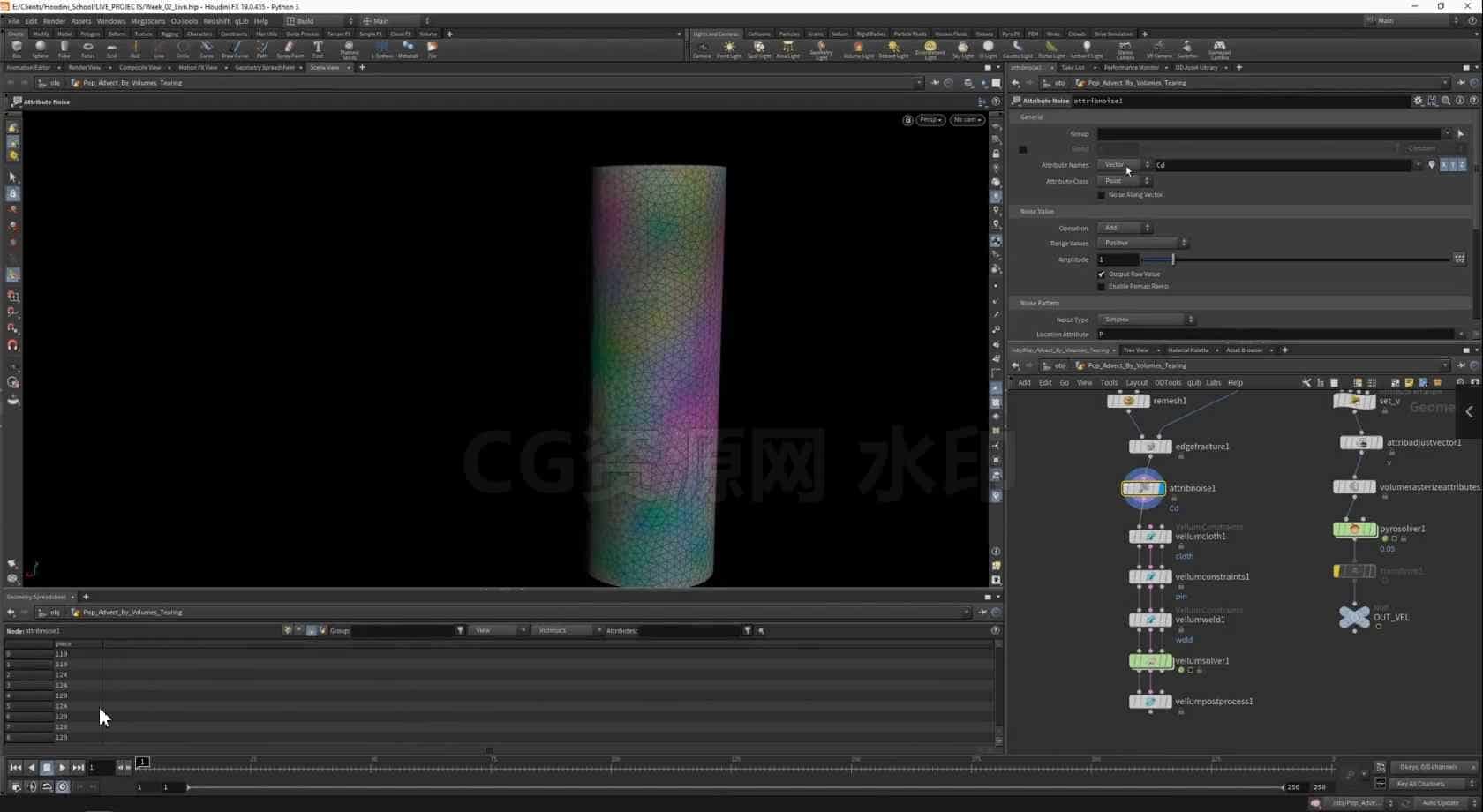Open the Render menu

click(54, 20)
